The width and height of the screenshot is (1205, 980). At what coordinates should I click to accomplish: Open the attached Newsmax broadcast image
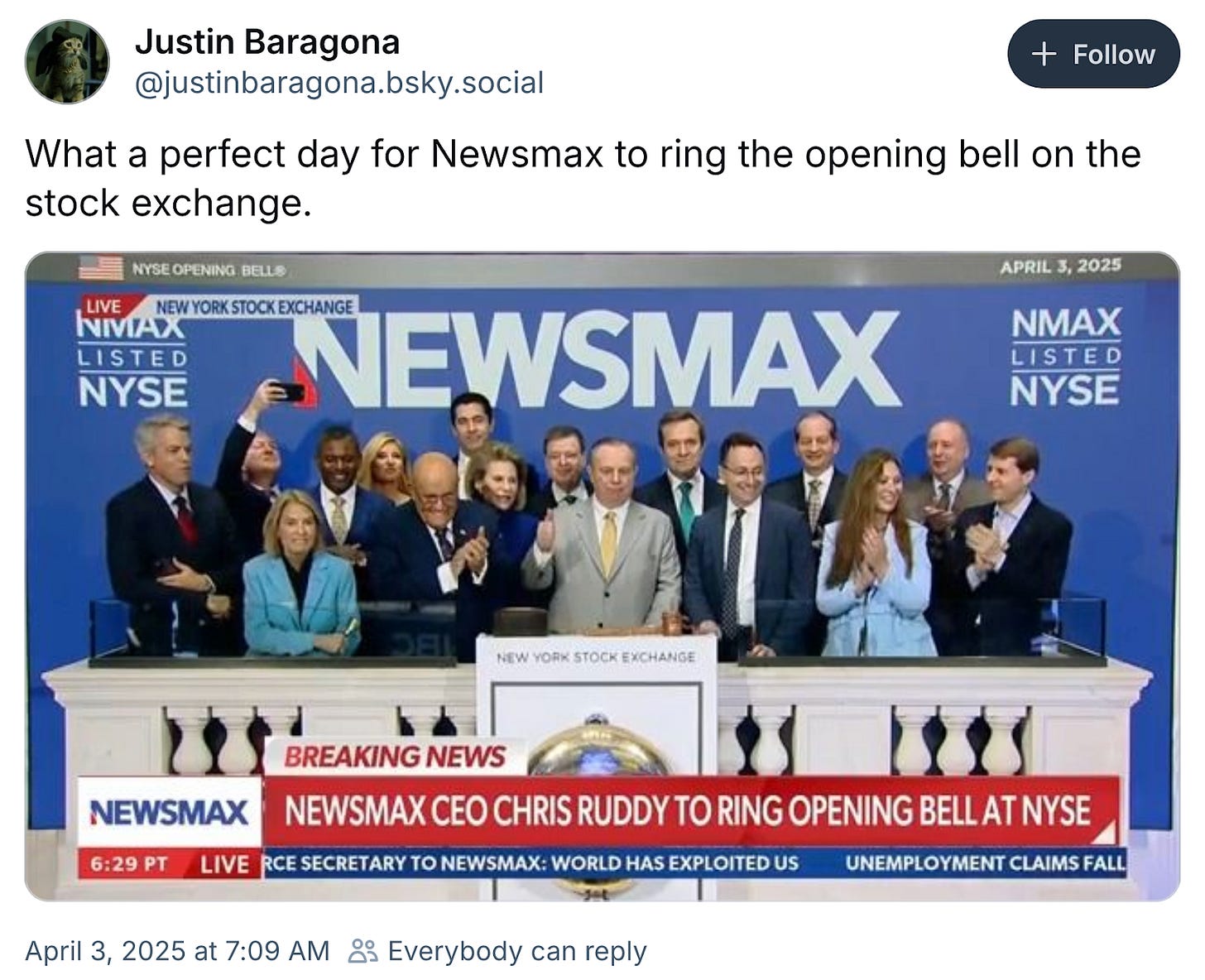point(602,576)
